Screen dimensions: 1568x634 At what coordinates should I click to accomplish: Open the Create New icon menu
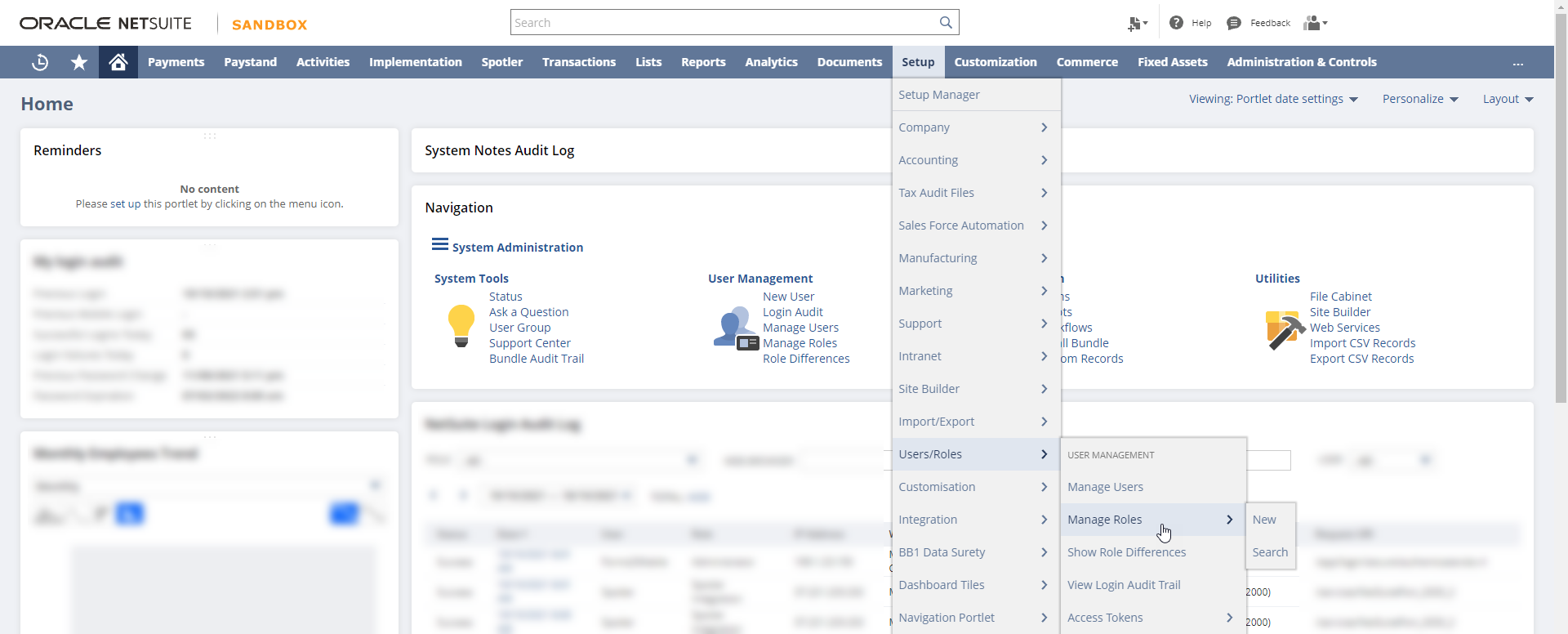(1138, 24)
